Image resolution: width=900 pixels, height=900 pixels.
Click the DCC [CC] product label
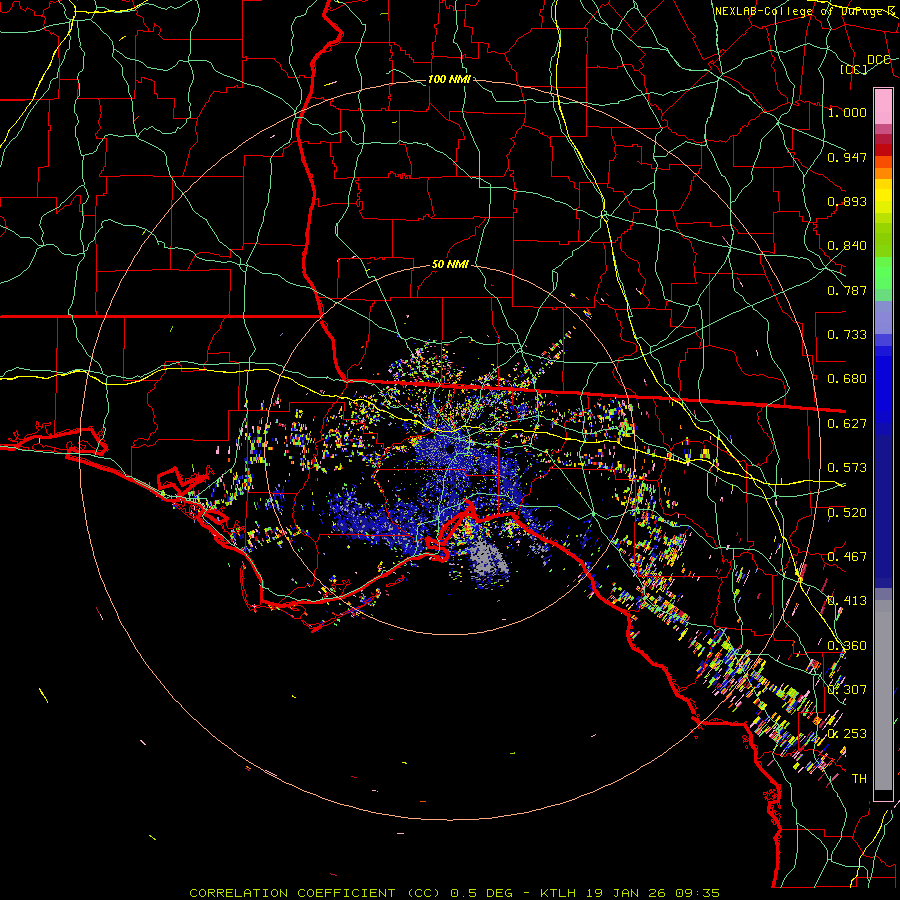(x=865, y=64)
